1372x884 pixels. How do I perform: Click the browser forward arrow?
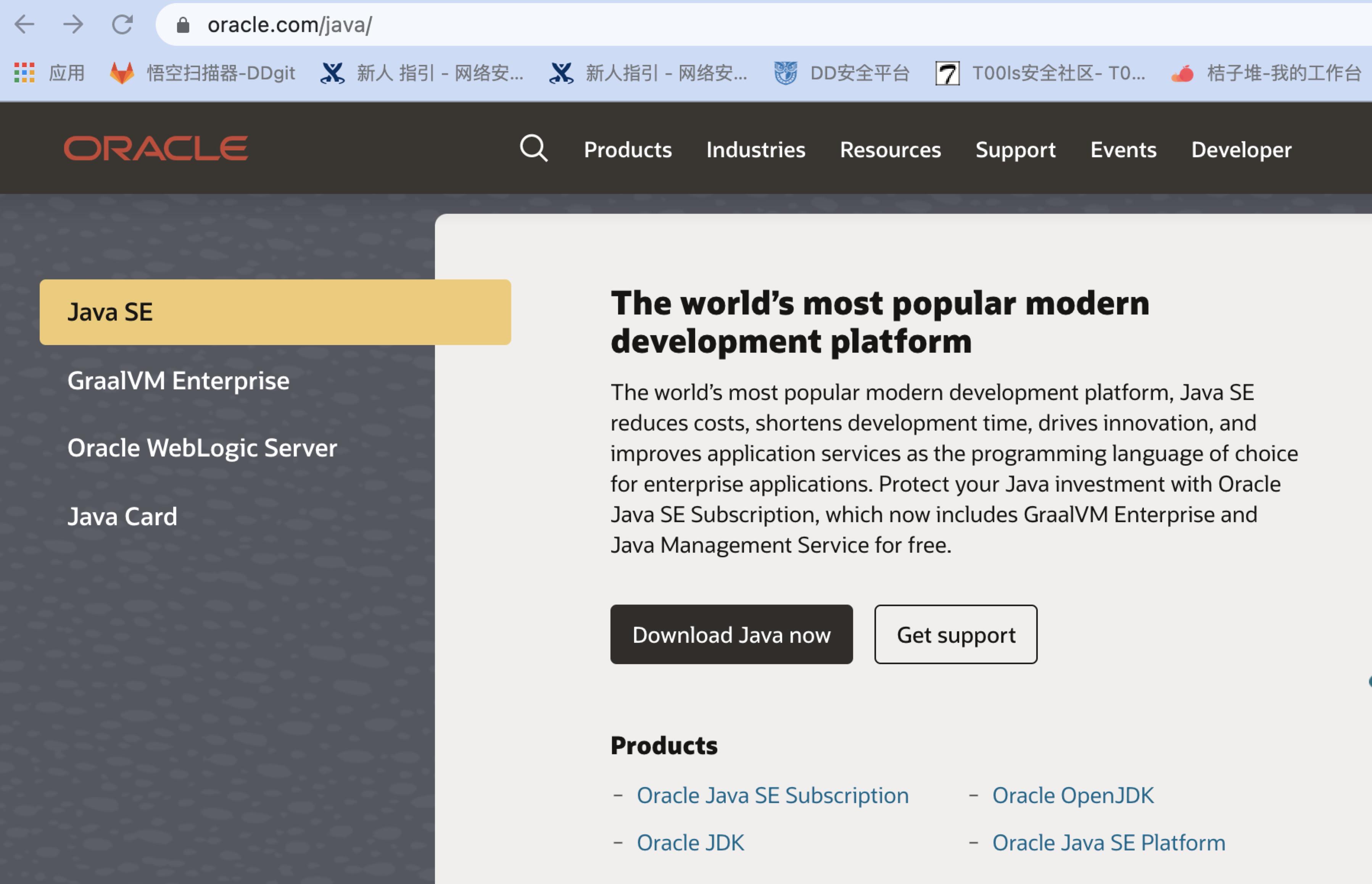pyautogui.click(x=74, y=24)
